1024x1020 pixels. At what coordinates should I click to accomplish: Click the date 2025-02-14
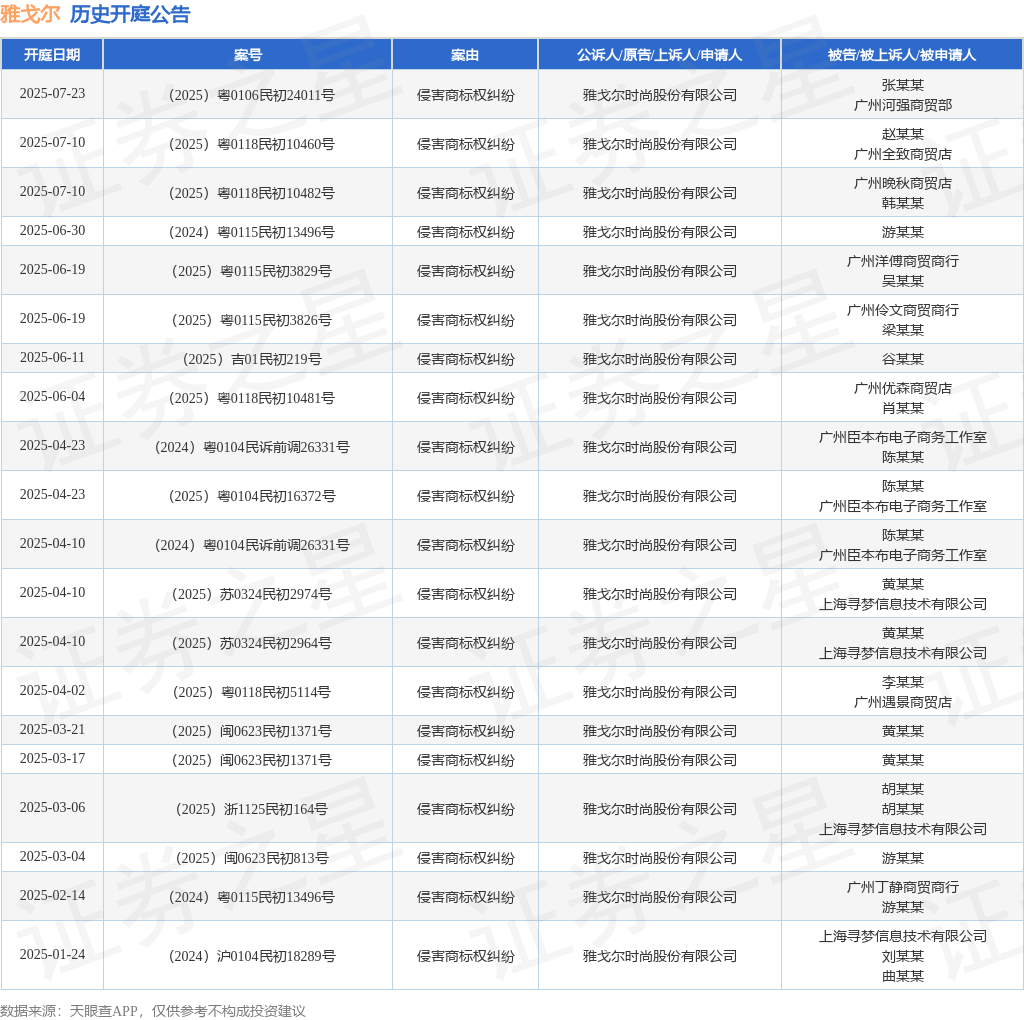coord(52,895)
